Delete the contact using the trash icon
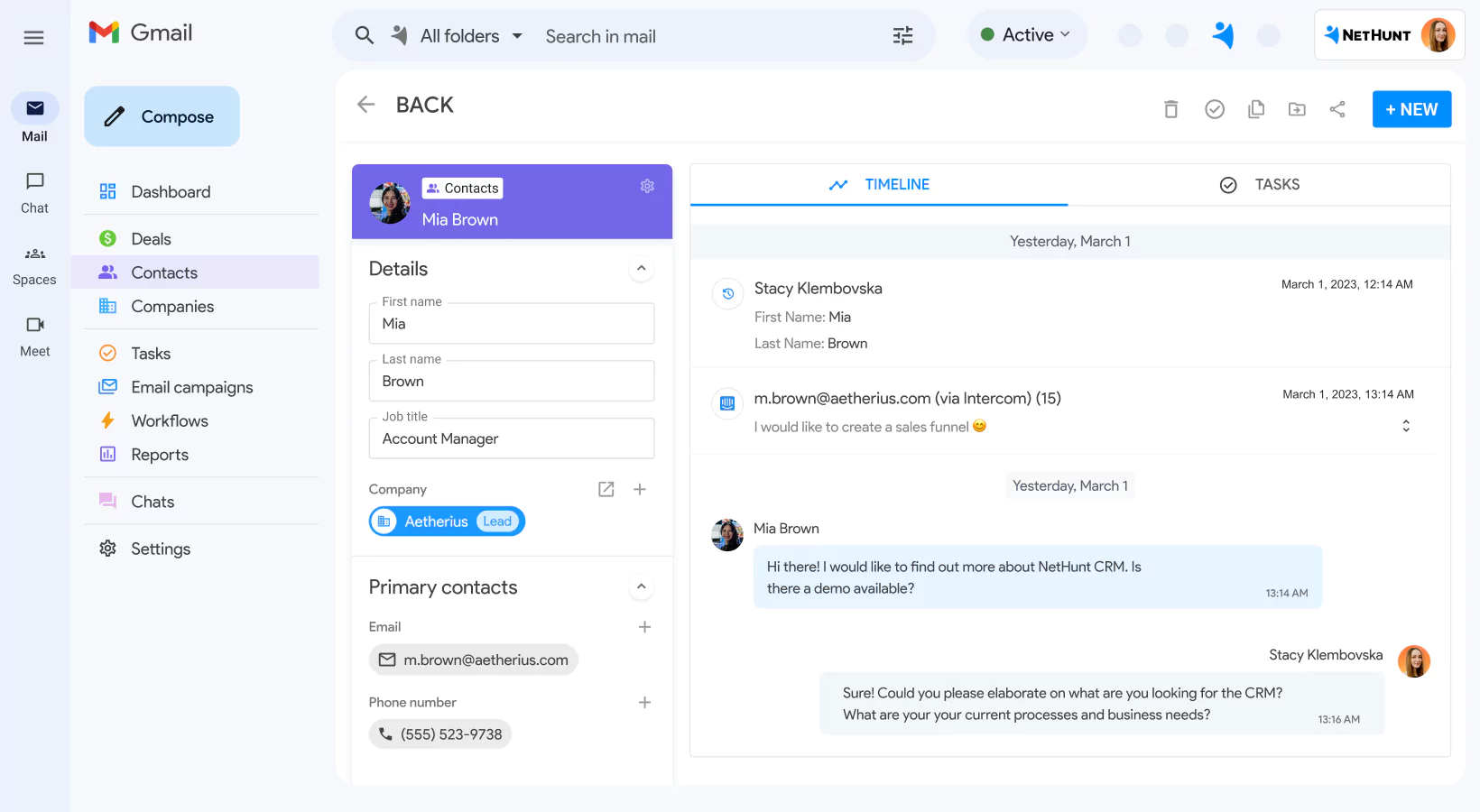Image resolution: width=1480 pixels, height=812 pixels. coord(1170,108)
